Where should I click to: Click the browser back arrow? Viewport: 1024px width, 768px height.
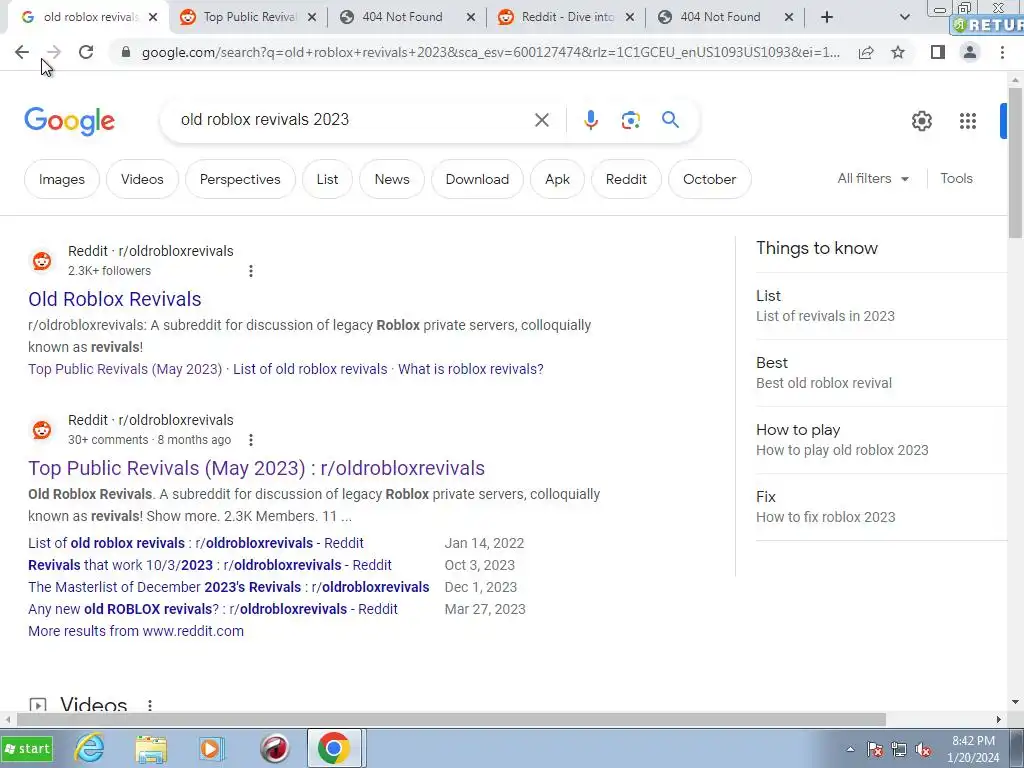22,52
